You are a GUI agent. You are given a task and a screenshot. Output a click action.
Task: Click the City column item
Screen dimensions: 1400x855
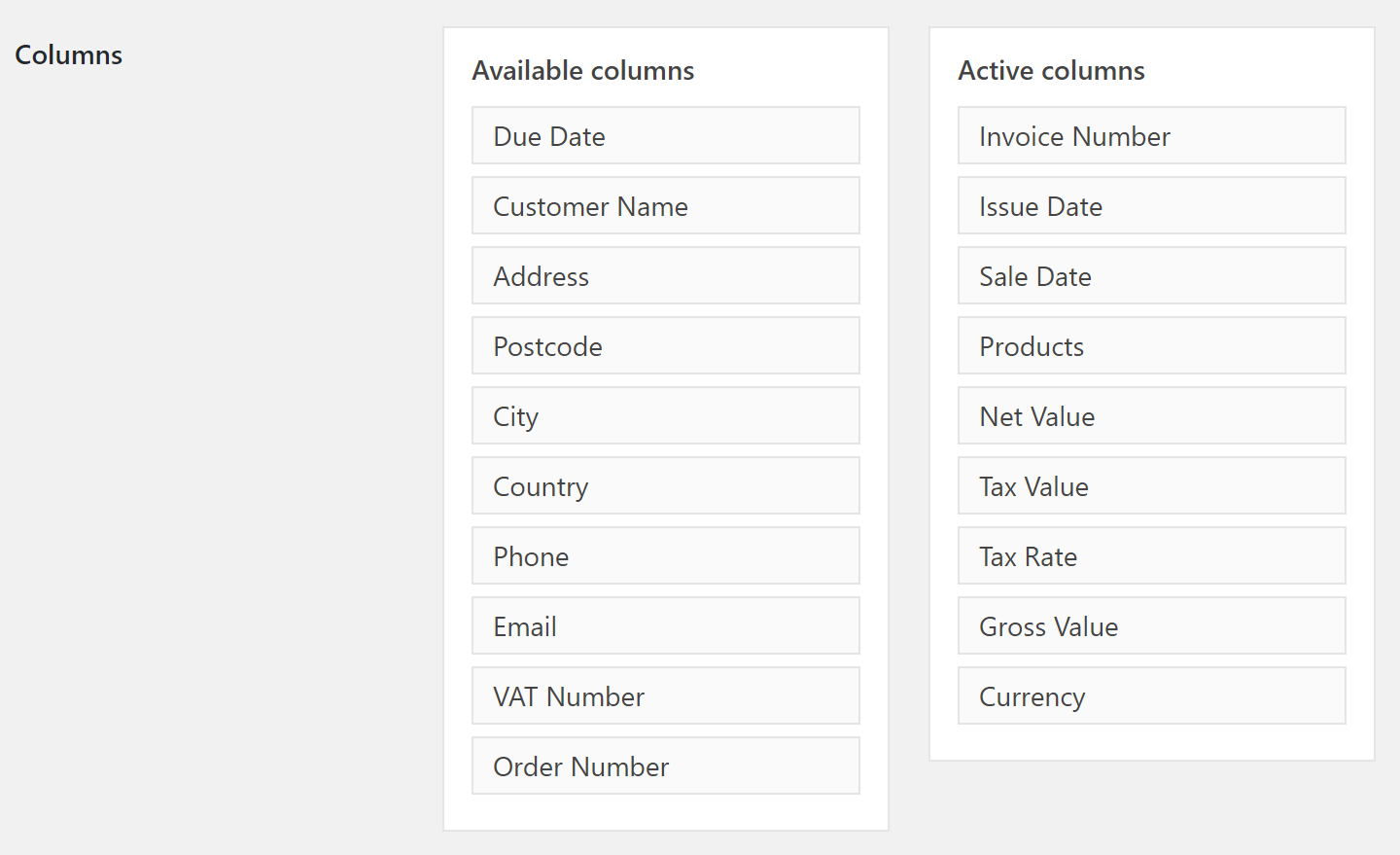[665, 416]
